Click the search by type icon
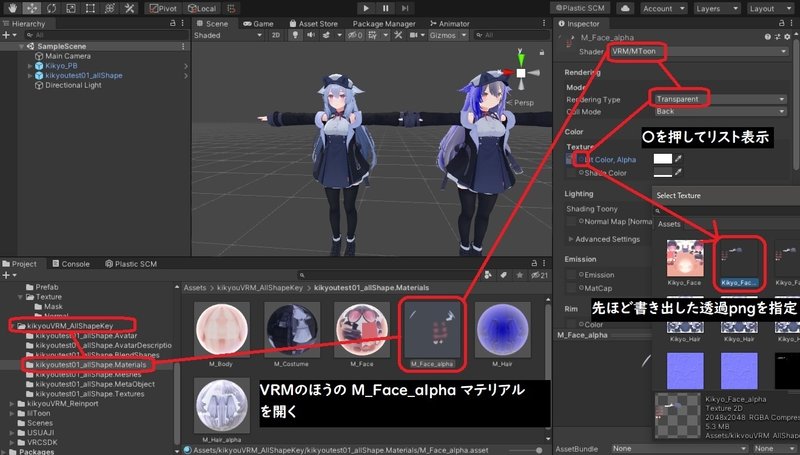 click(488, 275)
